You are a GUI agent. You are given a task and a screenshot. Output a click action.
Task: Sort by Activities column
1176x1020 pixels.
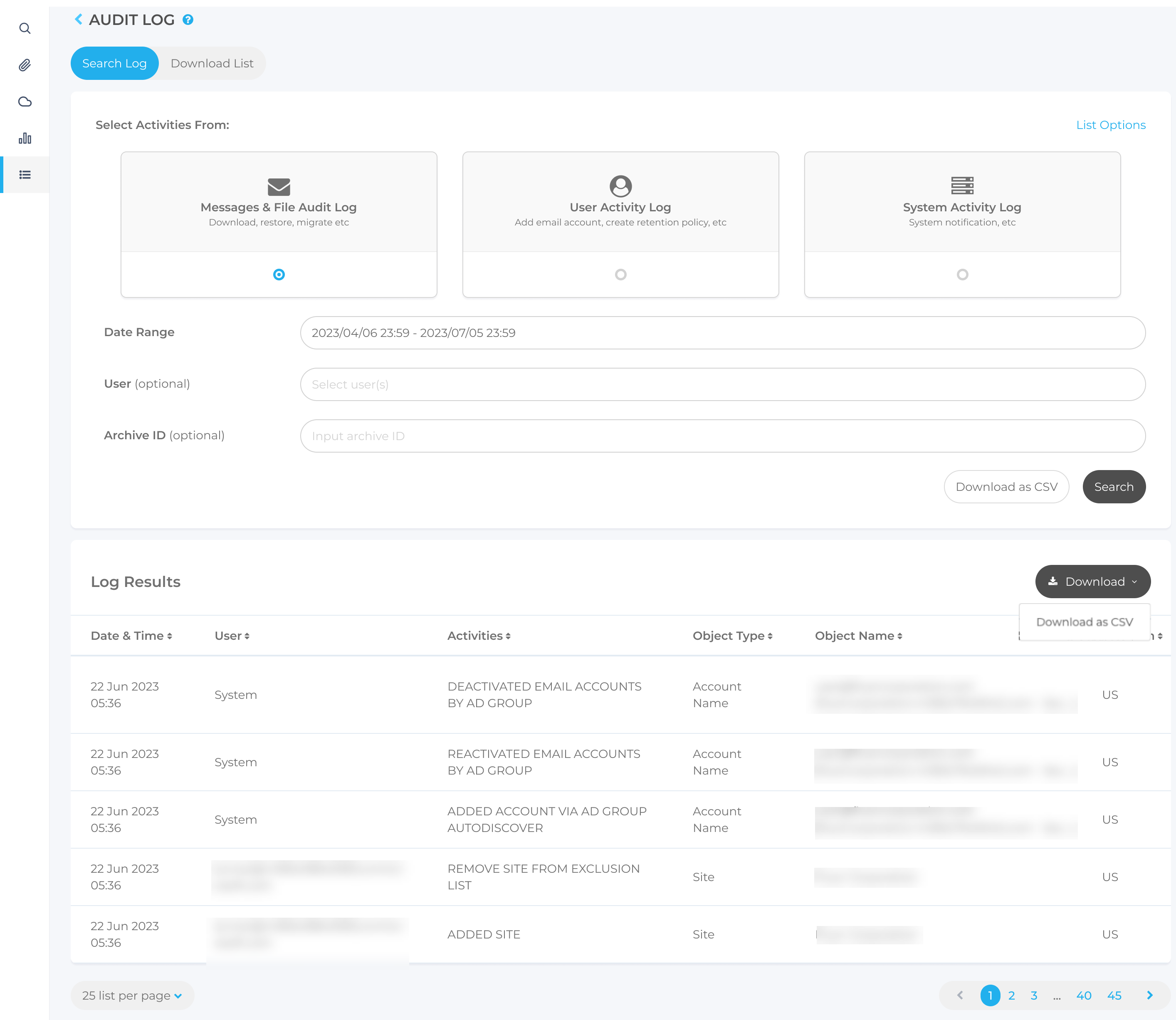click(479, 636)
